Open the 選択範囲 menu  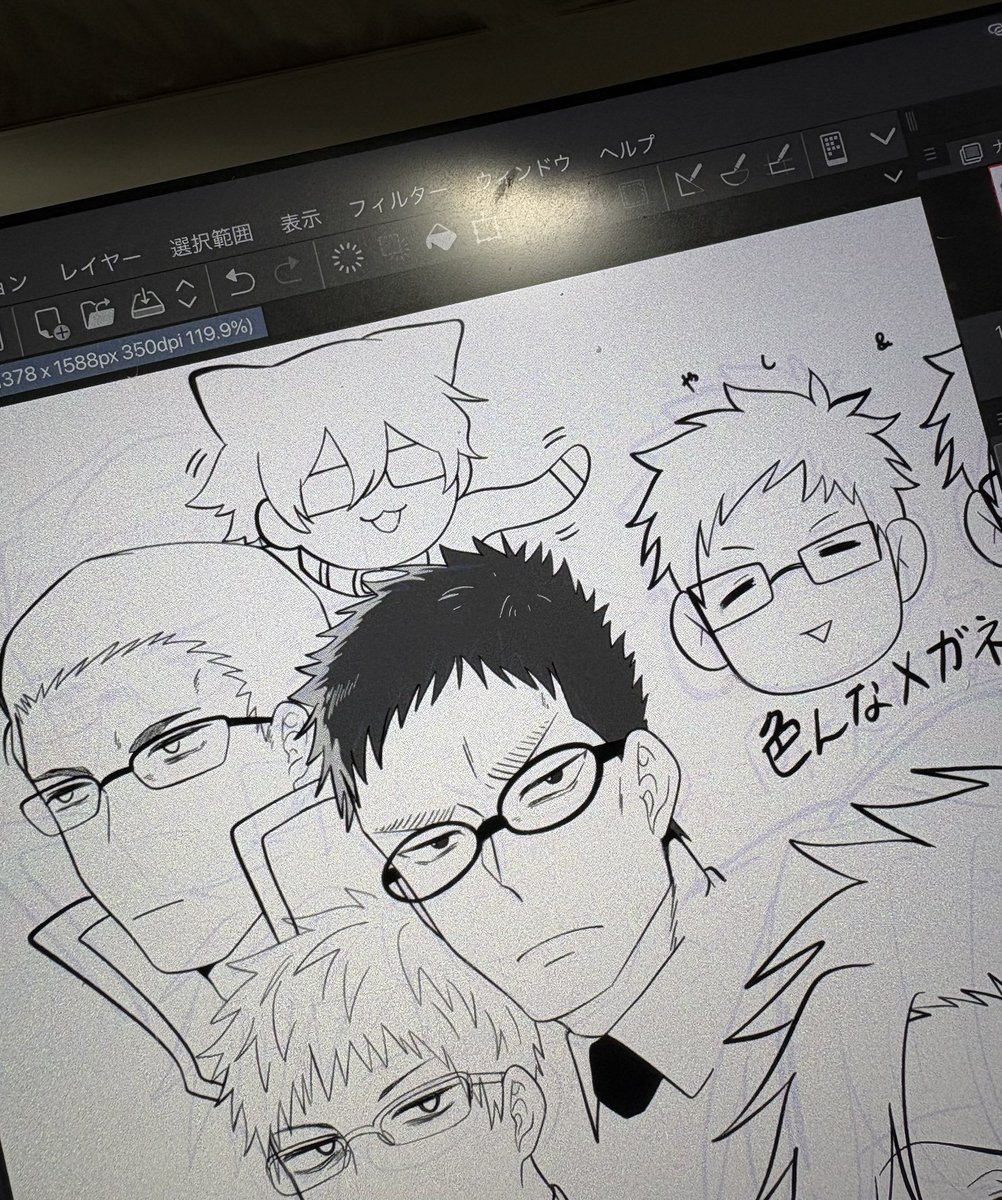point(212,240)
